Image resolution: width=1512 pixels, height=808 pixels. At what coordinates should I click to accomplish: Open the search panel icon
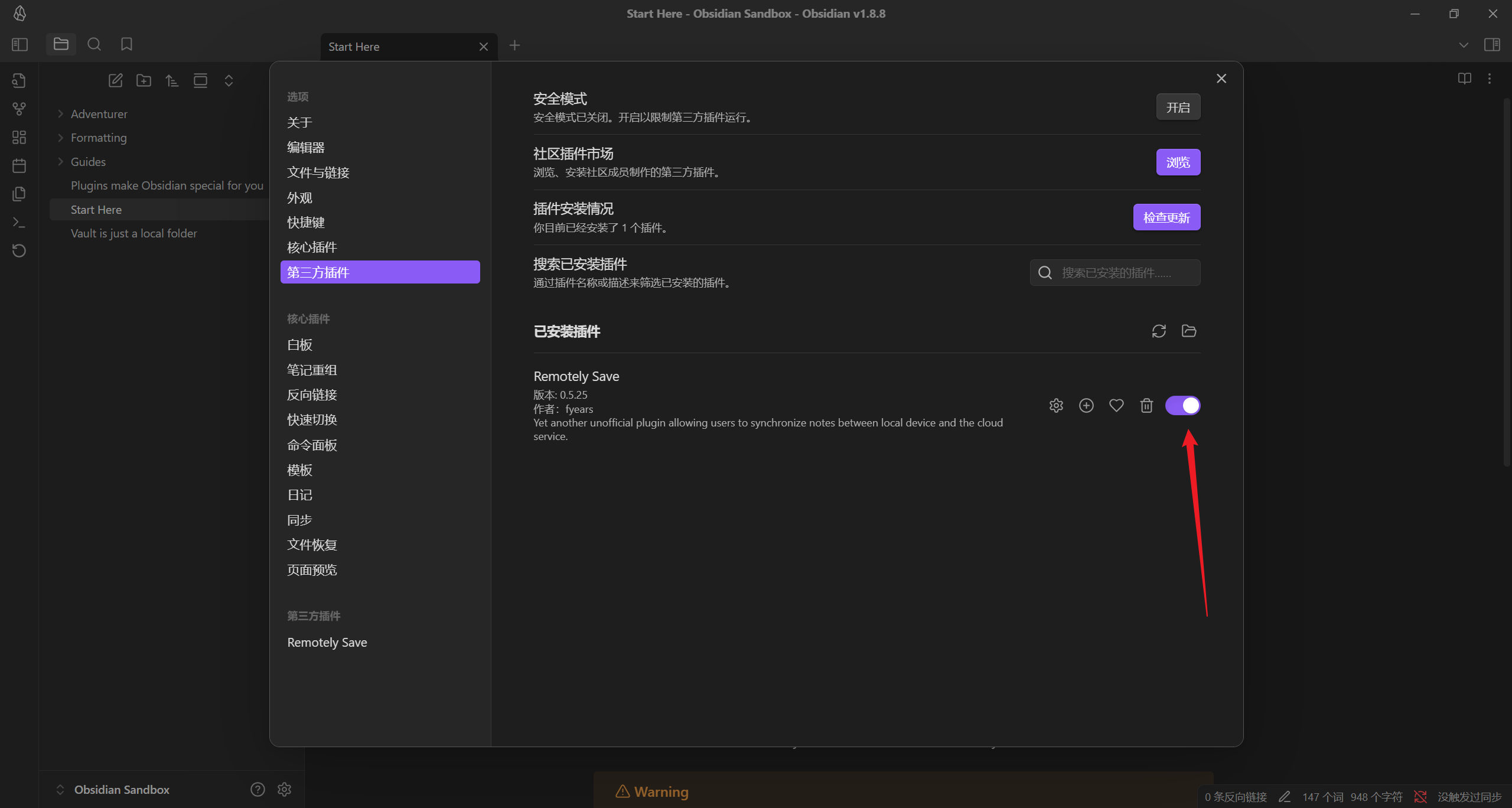(94, 44)
